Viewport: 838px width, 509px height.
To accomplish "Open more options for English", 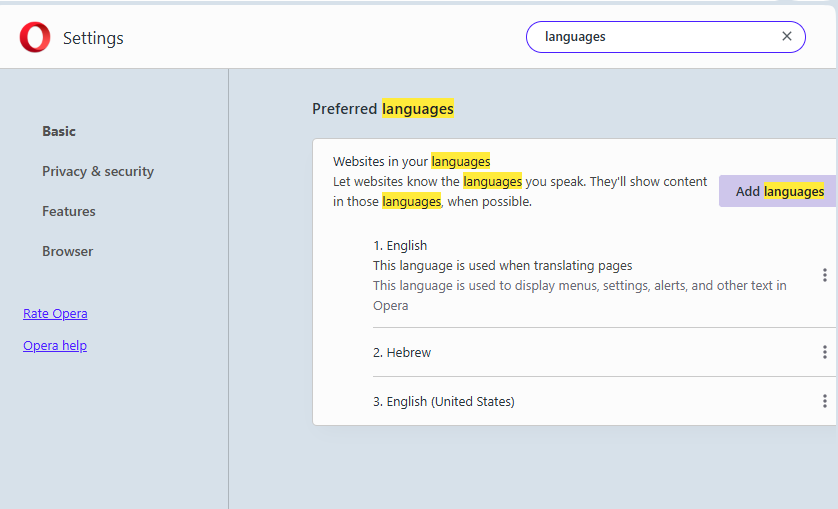I will [x=824, y=275].
